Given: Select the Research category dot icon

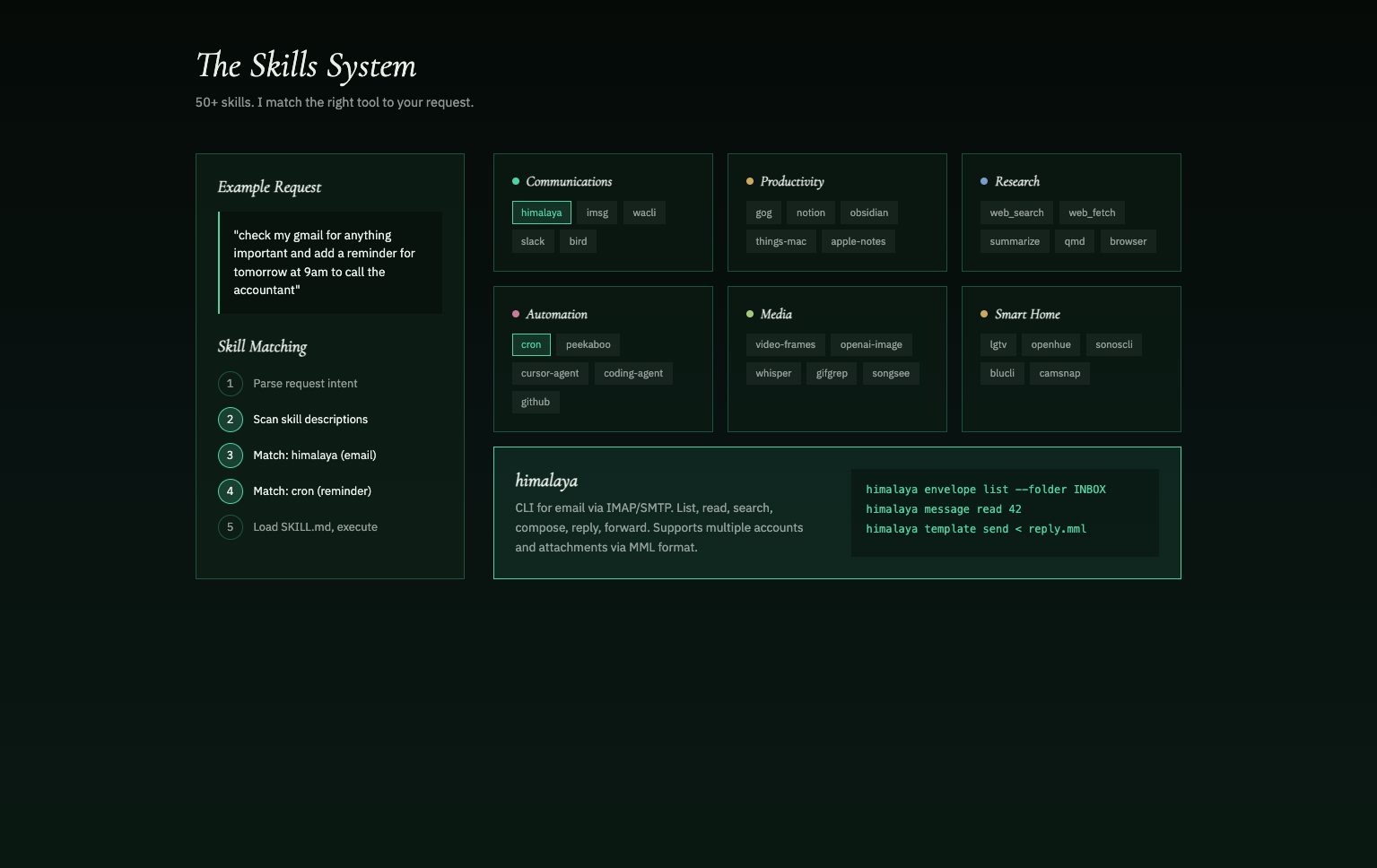Looking at the screenshot, I should (984, 180).
